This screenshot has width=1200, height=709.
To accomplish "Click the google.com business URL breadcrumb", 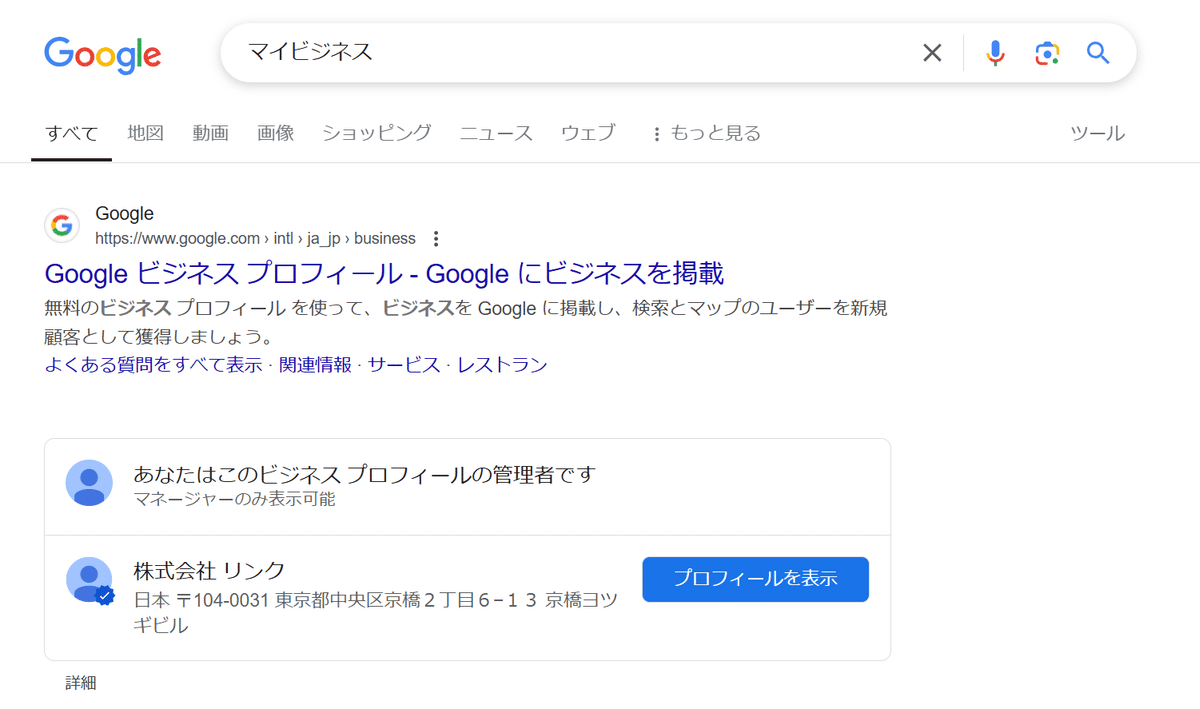I will pos(255,239).
